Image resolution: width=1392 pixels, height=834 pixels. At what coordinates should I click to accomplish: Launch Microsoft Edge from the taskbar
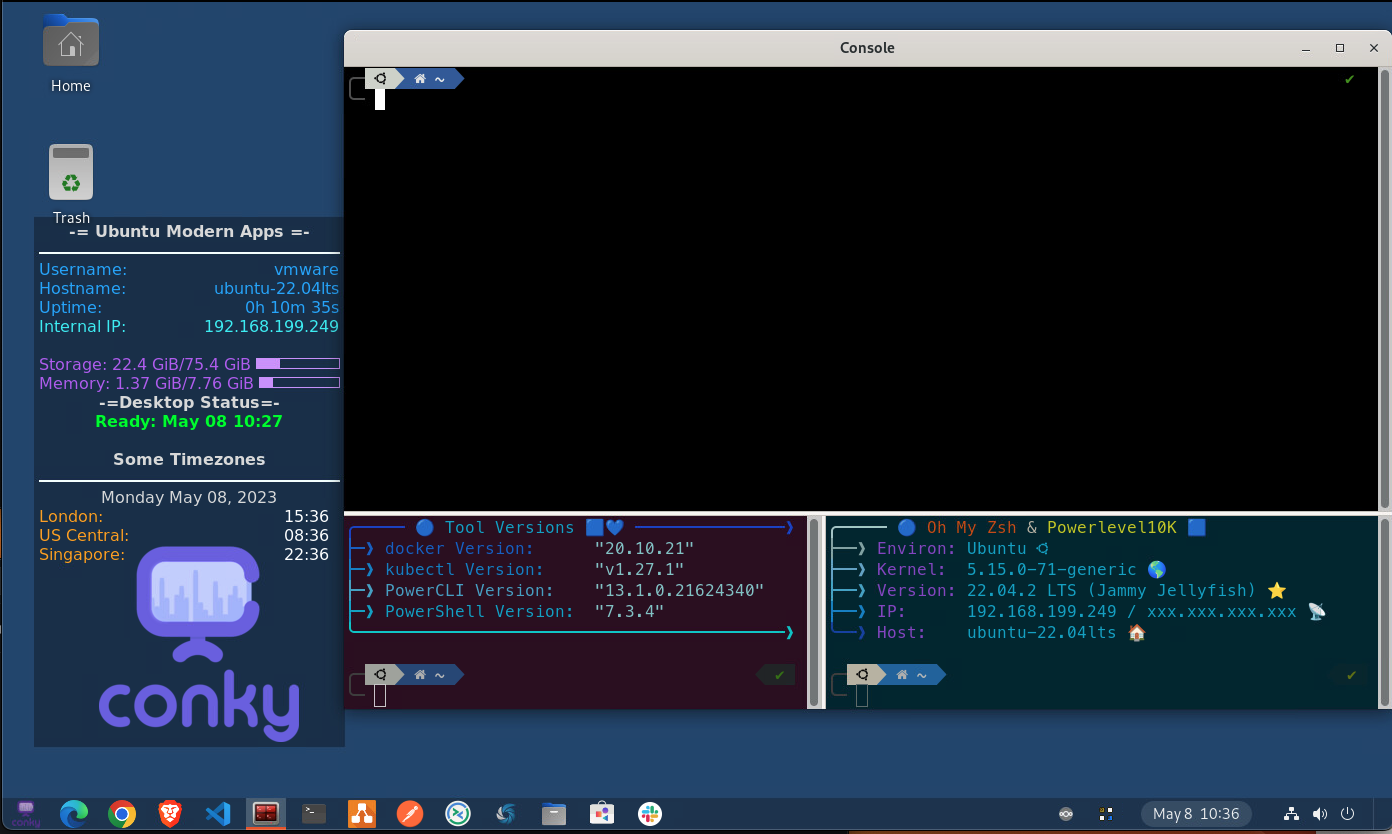point(74,814)
